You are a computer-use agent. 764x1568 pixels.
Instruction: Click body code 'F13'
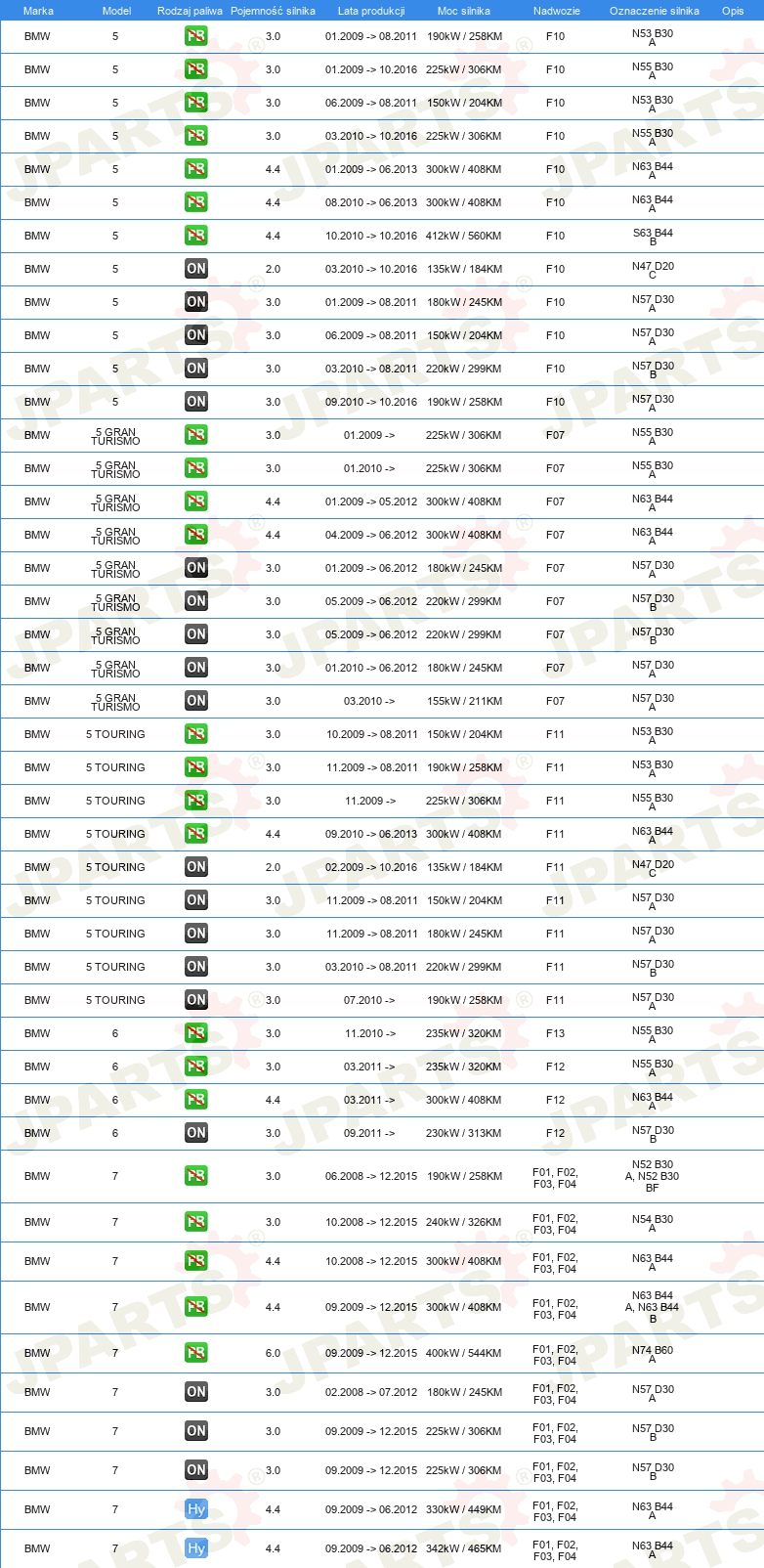click(x=556, y=1033)
